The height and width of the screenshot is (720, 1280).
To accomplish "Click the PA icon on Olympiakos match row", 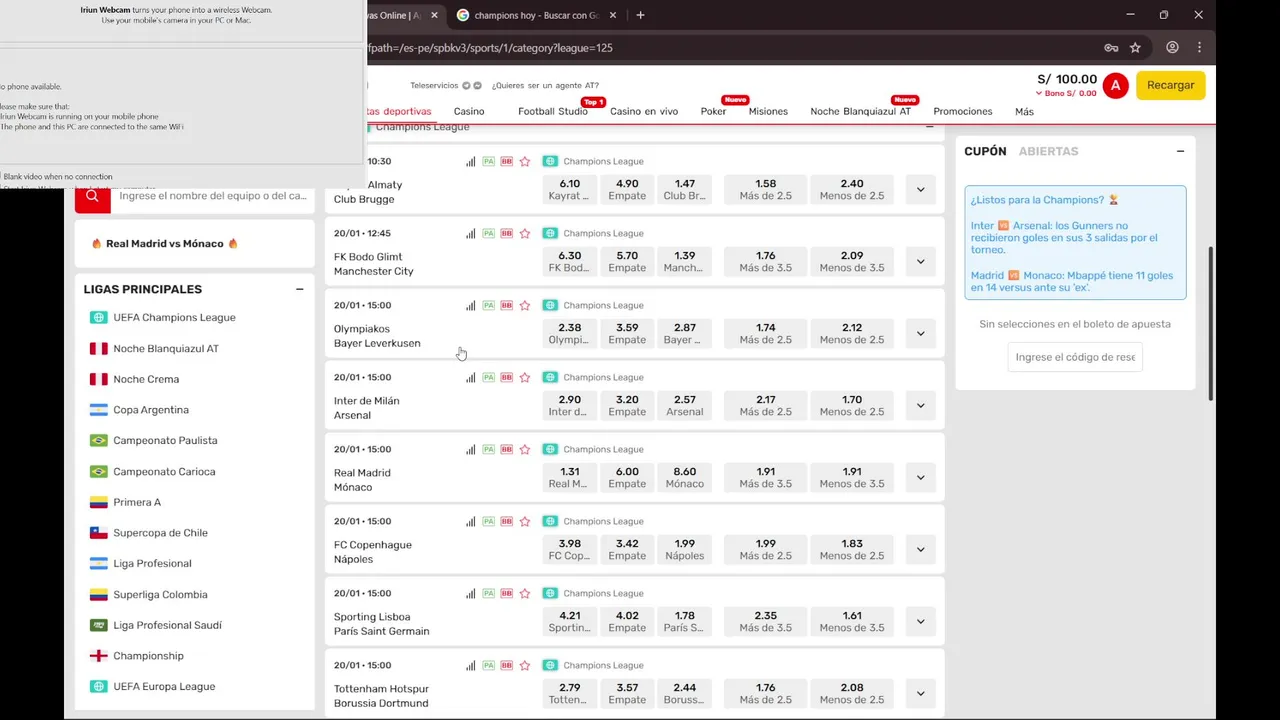I will tap(489, 306).
